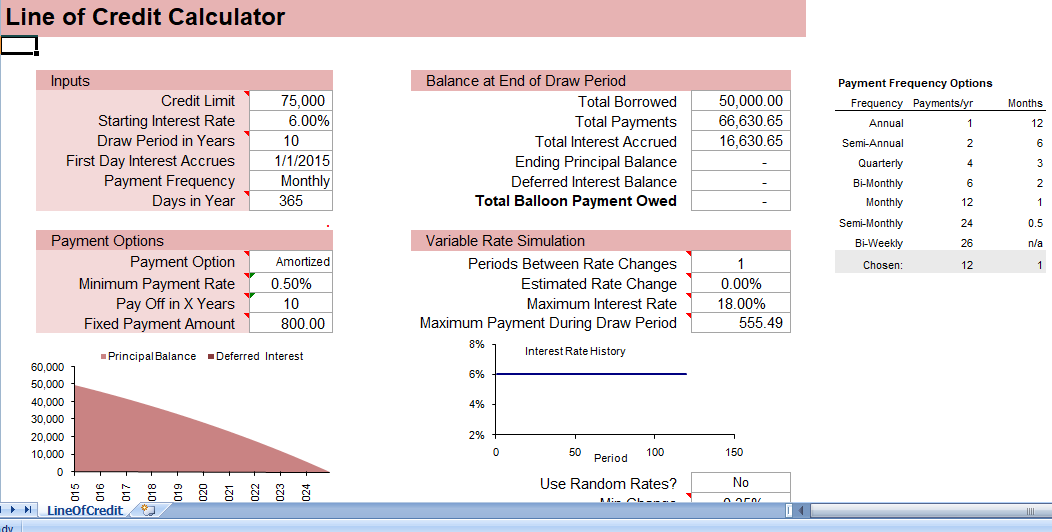1052x532 pixels.
Task: Select the Fixed Payment Amount cell 800.00
Action: point(291,323)
